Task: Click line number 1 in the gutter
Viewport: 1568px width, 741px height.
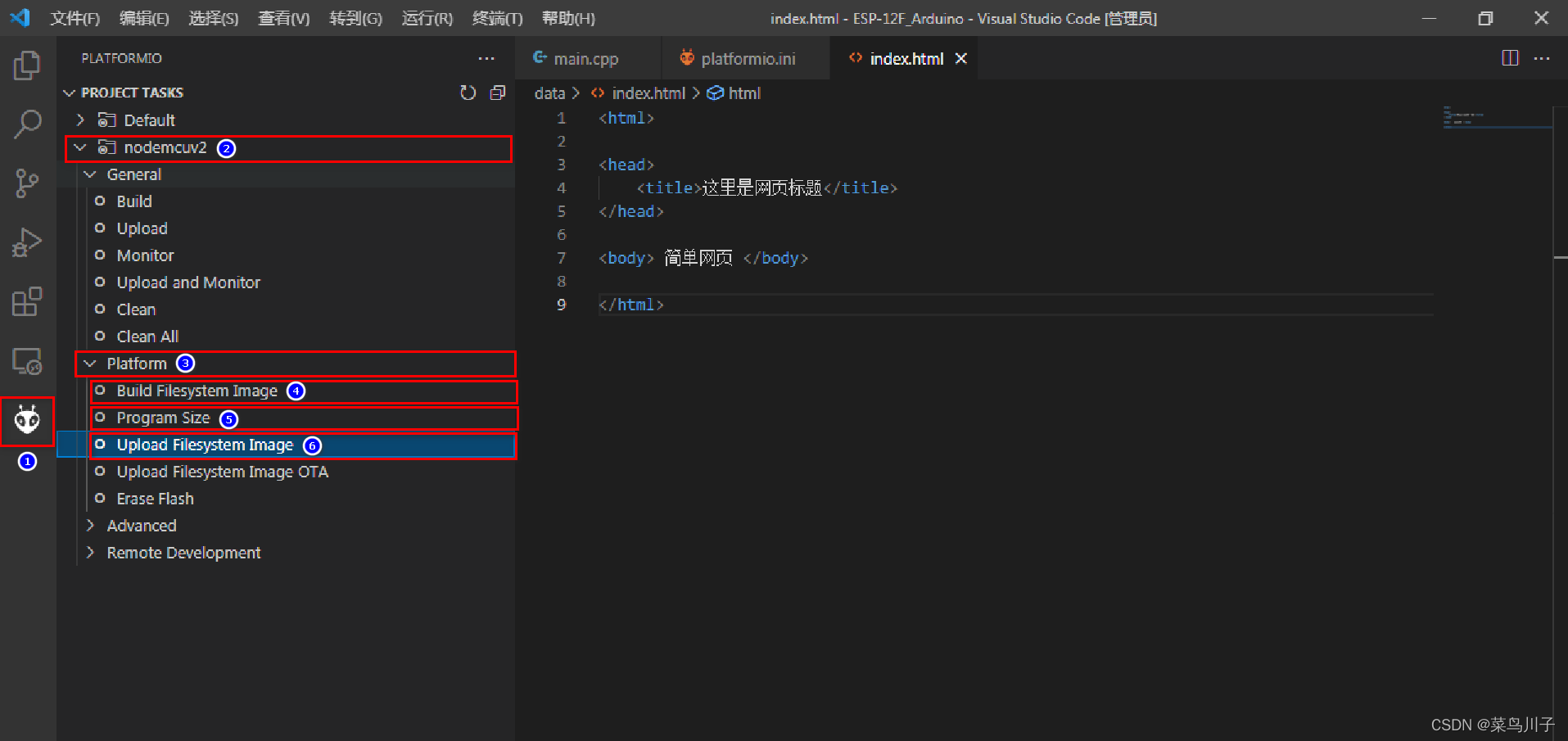Action: click(x=561, y=118)
